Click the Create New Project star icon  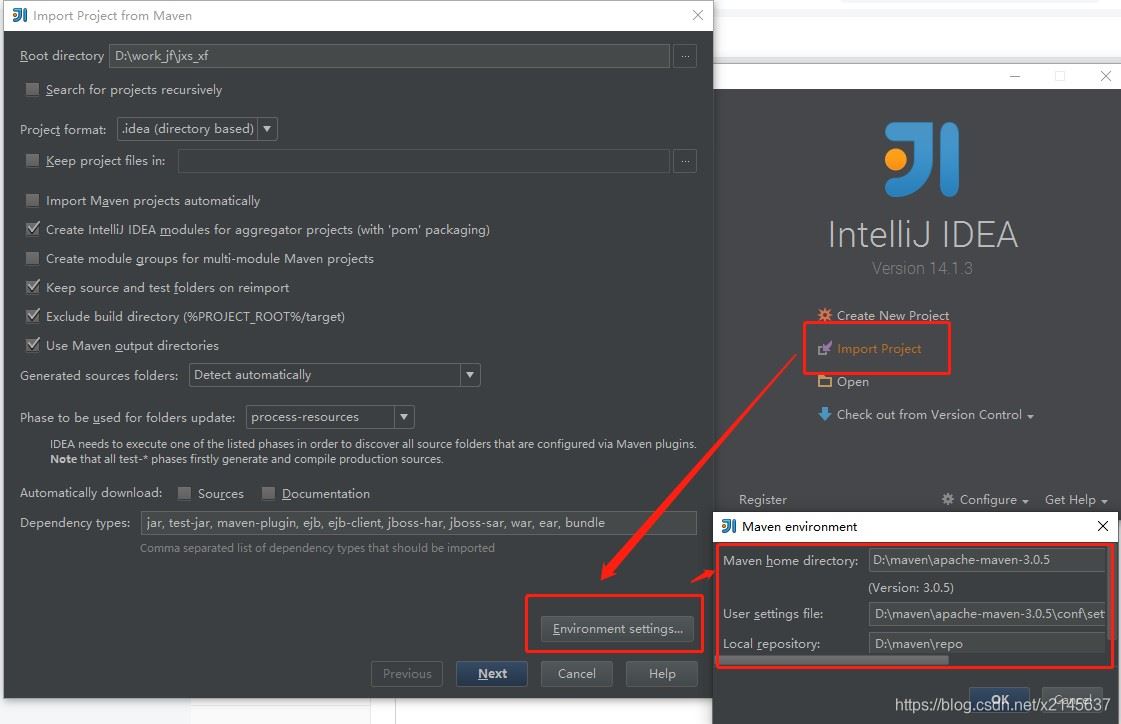tap(824, 314)
